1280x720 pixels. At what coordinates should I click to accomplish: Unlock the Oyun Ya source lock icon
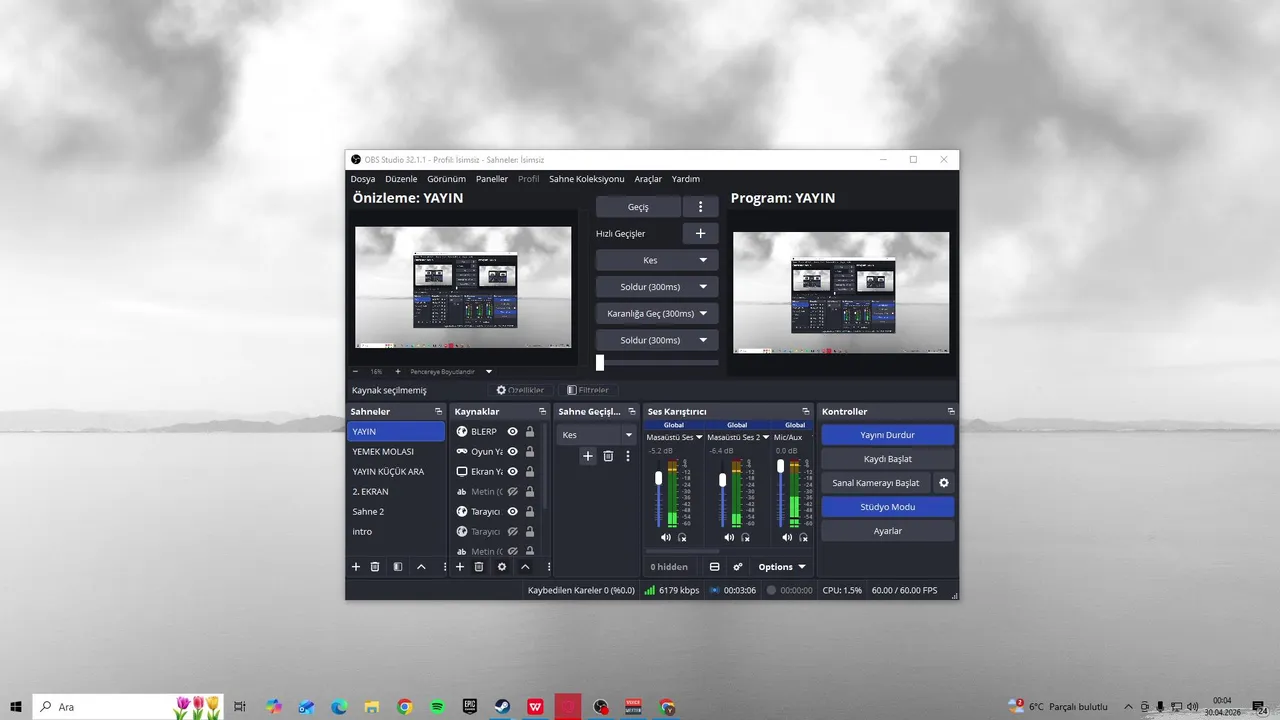(530, 451)
